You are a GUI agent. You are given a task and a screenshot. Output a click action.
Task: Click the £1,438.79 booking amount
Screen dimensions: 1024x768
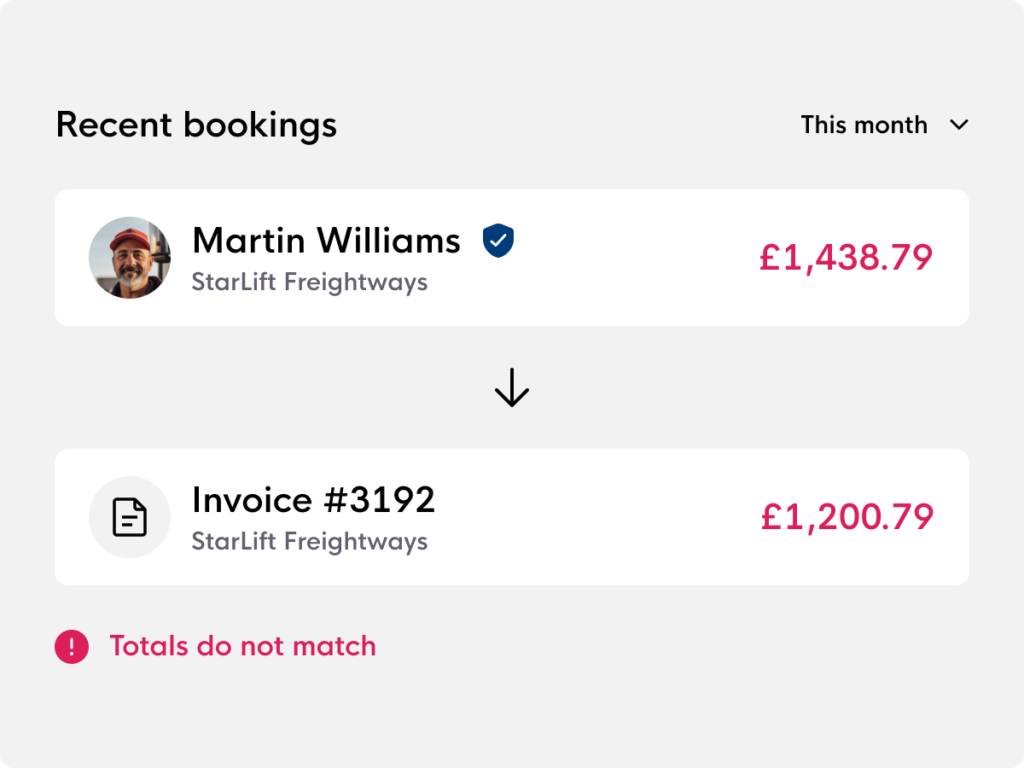coord(846,257)
